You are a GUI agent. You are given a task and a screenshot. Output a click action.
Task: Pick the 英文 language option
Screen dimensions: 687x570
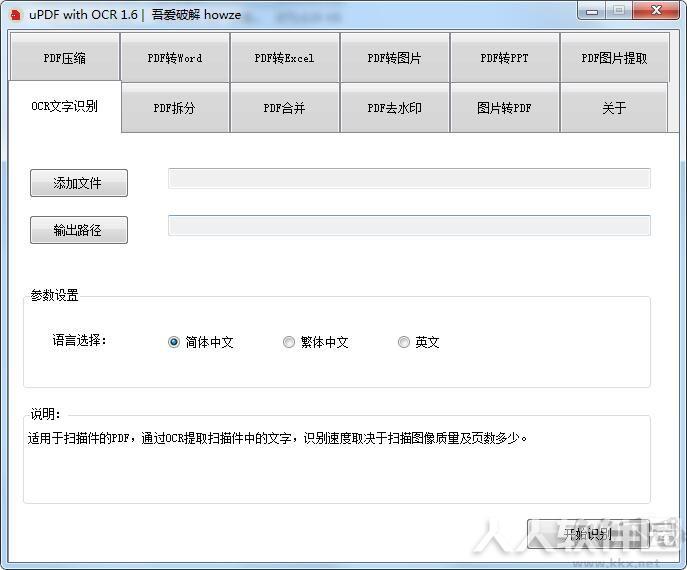point(404,342)
